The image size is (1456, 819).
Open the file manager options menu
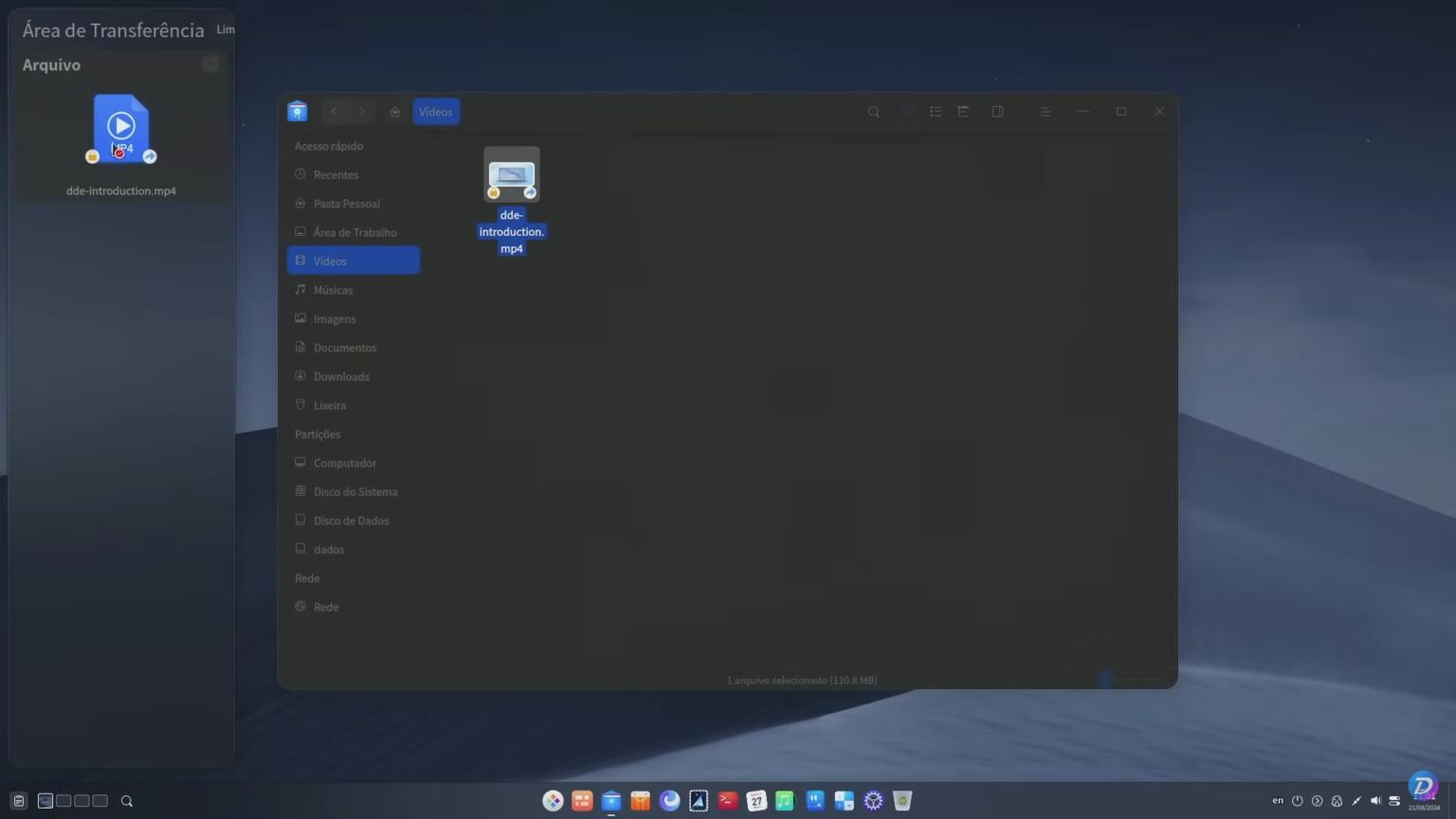point(1046,111)
